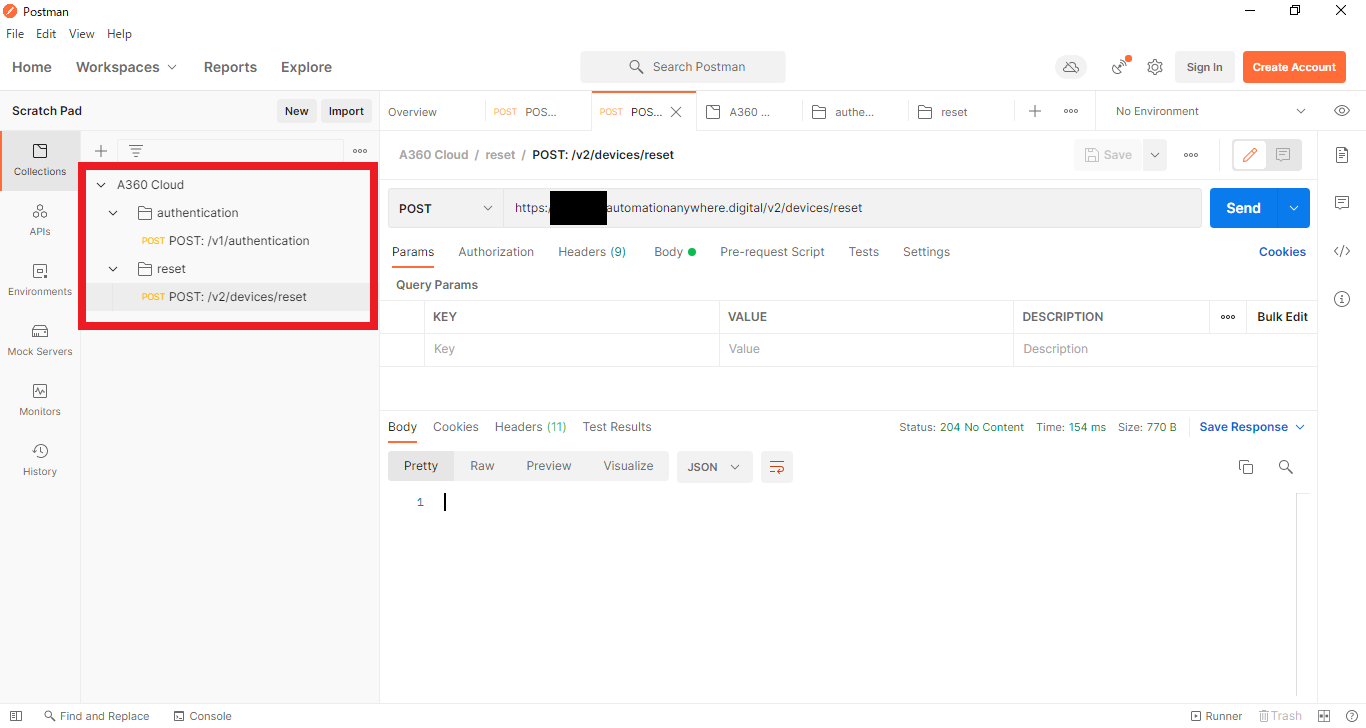
Task: Open the Collections sidebar panel
Action: coord(40,160)
